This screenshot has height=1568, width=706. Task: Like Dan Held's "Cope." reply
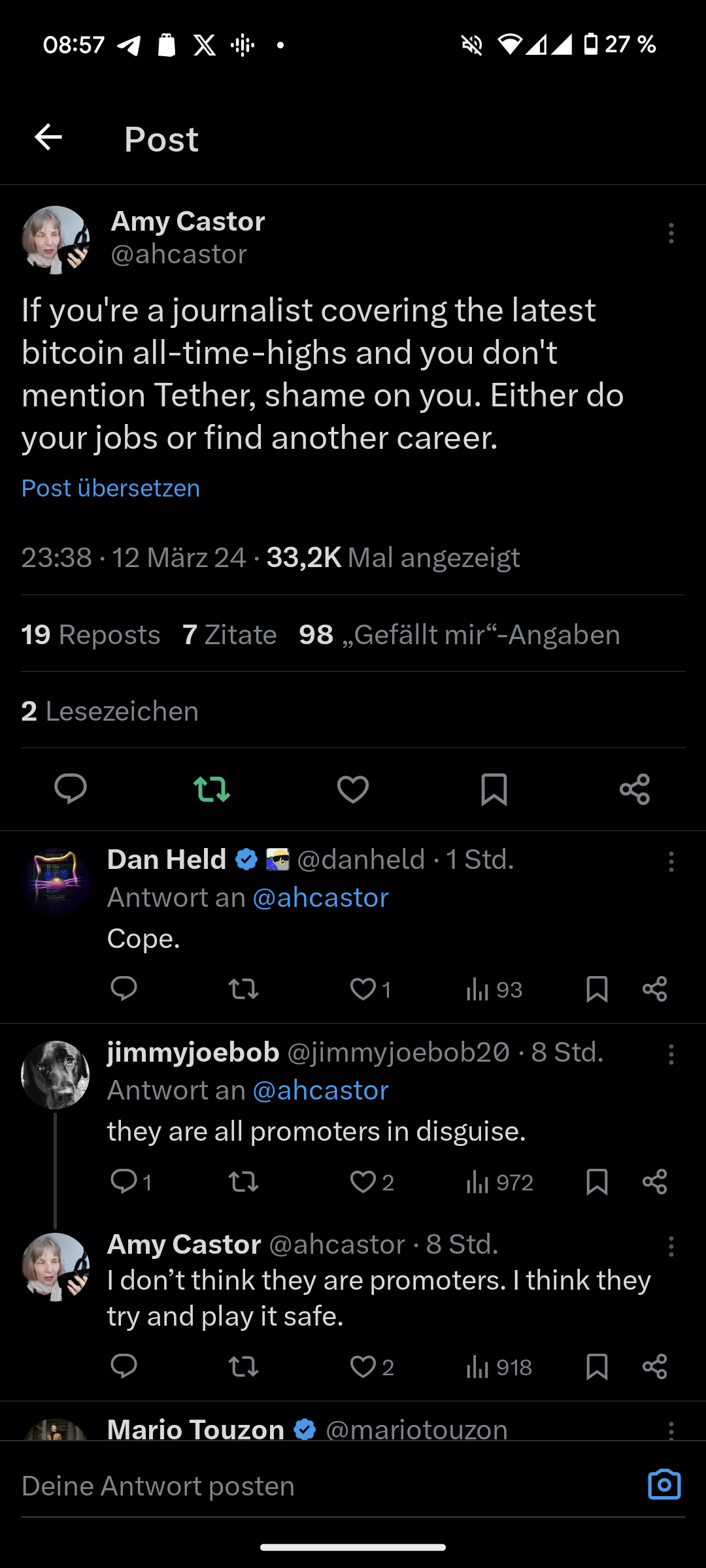point(364,989)
